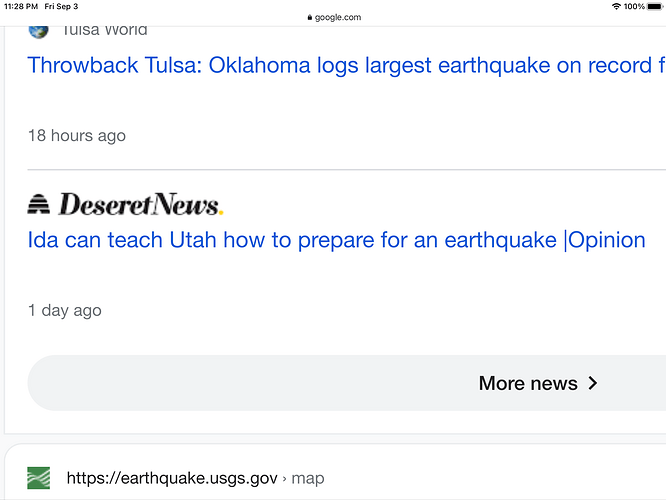Tap the battery indicator icon

click(655, 6)
